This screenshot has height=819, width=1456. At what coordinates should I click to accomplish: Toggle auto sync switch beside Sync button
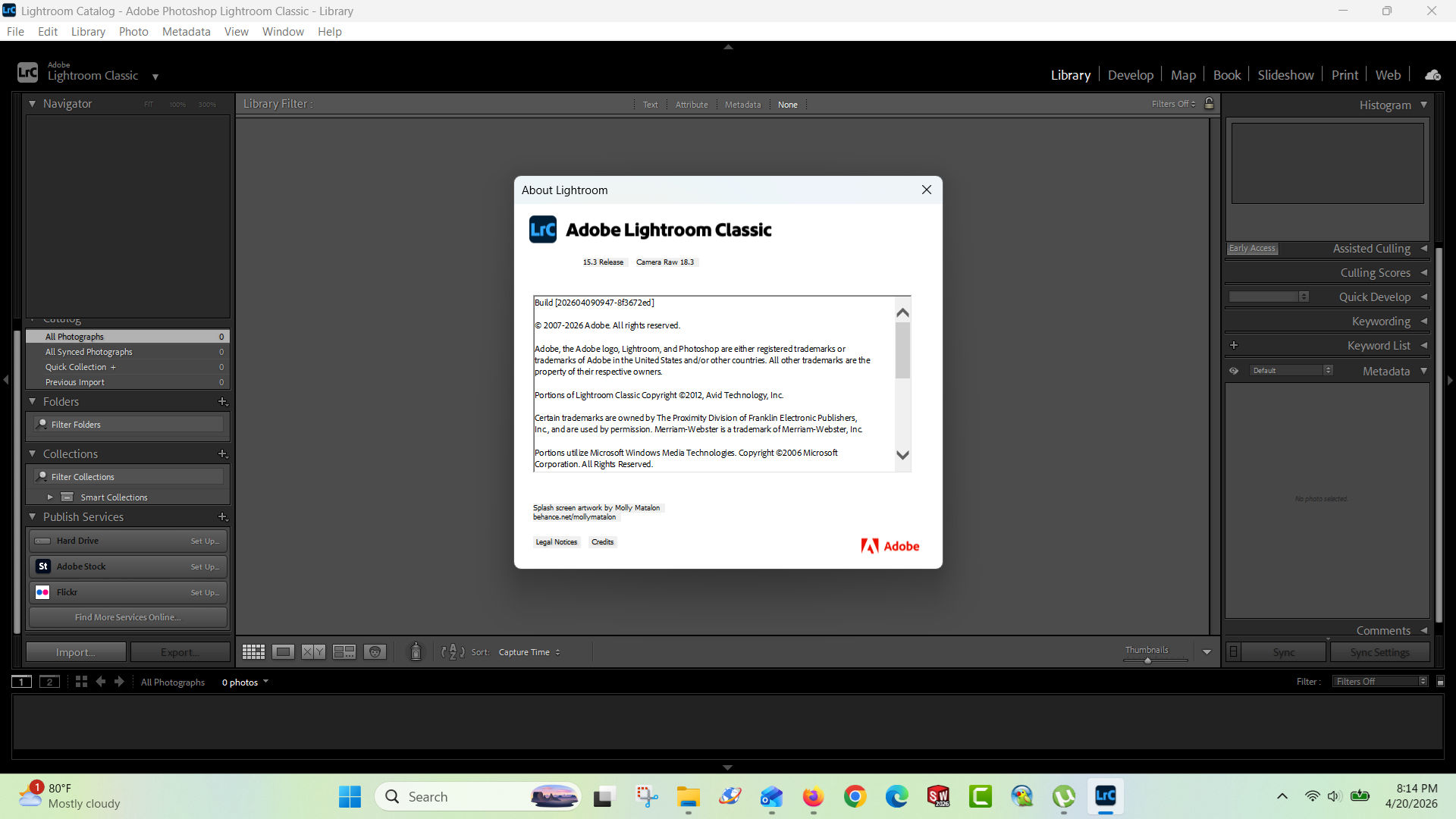[1234, 652]
